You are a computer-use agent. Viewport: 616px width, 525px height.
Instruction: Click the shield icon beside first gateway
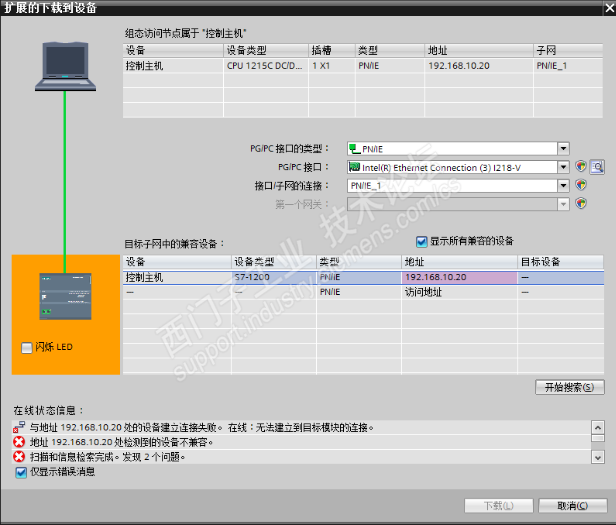581,204
